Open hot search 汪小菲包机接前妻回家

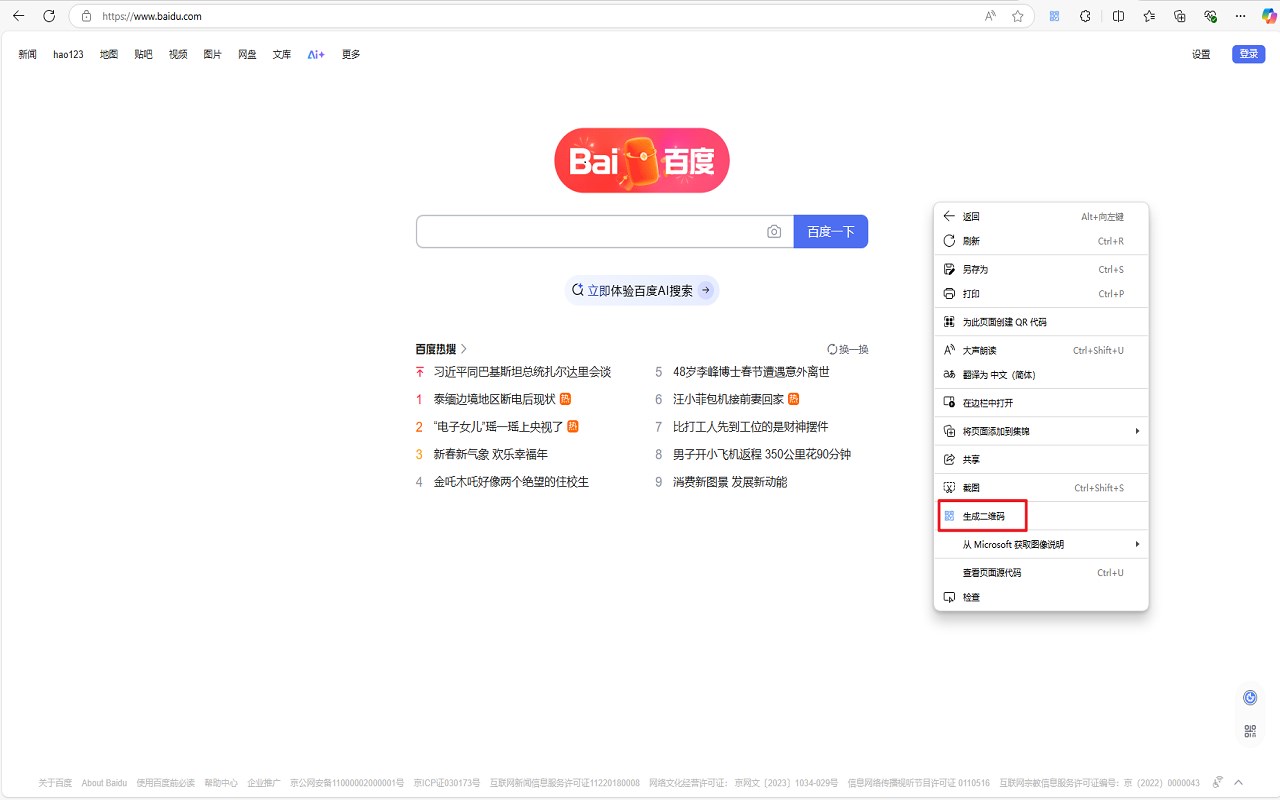(x=728, y=399)
